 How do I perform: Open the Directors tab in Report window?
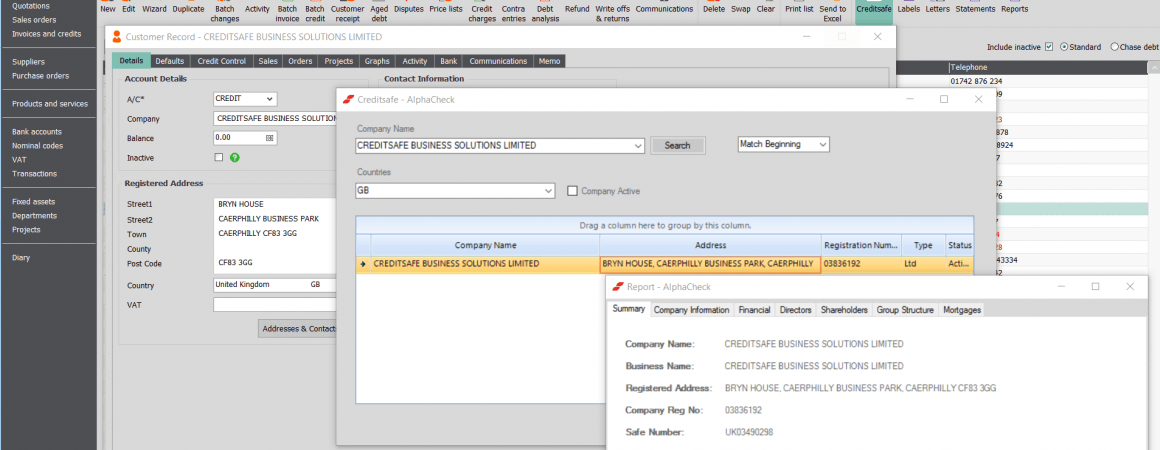tap(796, 310)
